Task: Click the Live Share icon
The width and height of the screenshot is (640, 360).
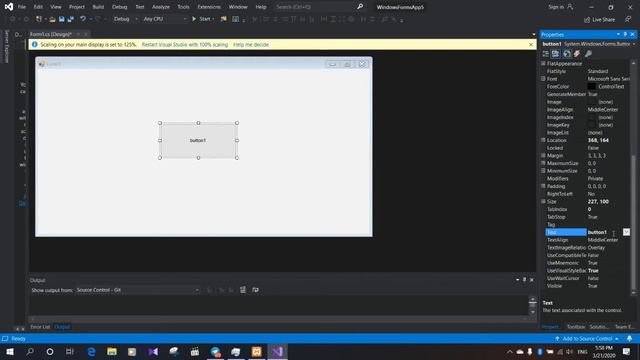Action: pos(600,20)
